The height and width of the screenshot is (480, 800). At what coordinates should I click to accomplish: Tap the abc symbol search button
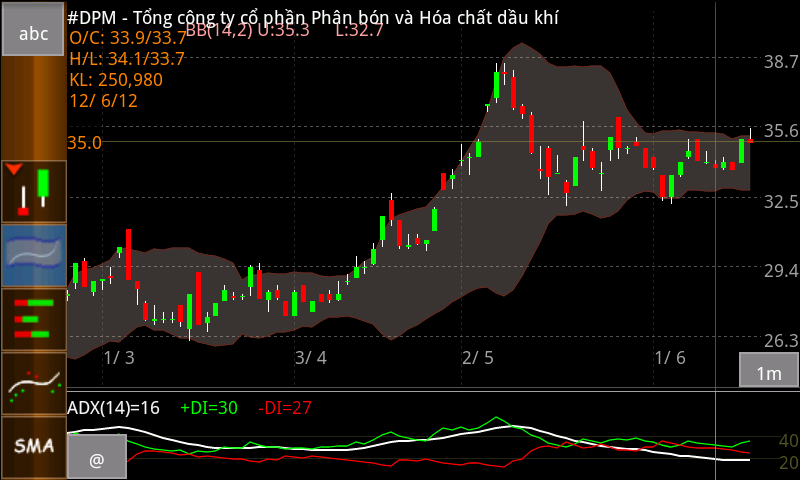coord(33,33)
